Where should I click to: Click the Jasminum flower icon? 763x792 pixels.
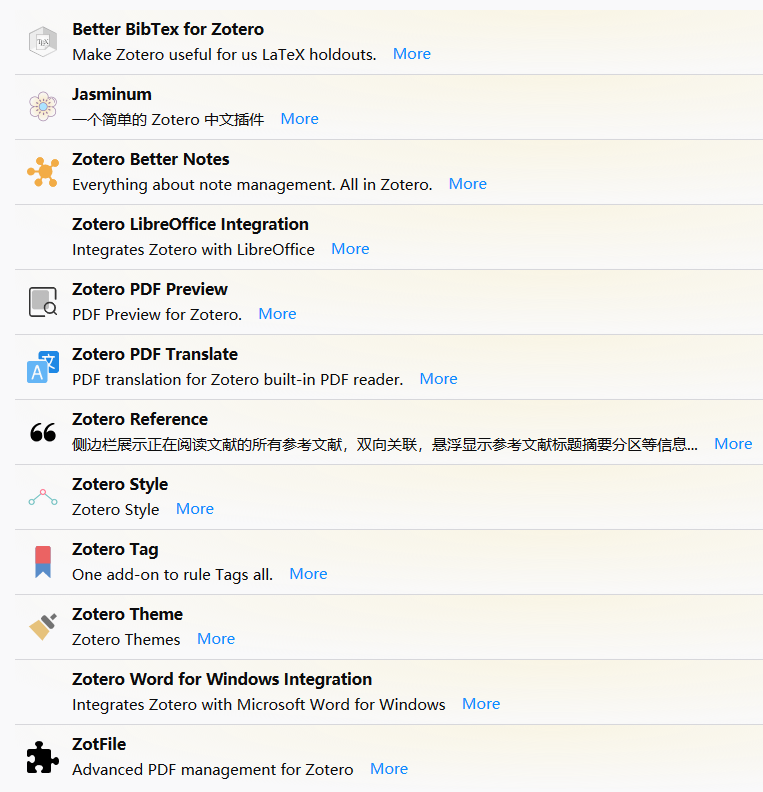(43, 106)
